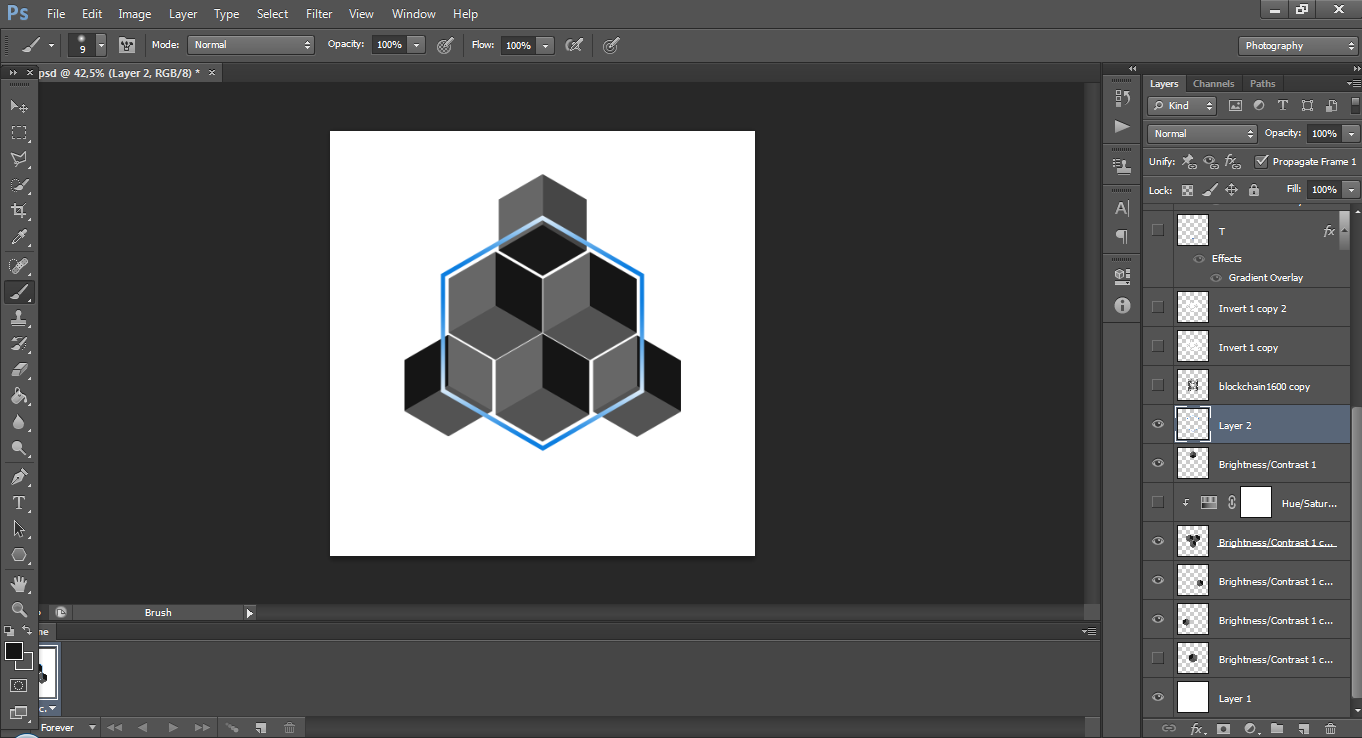Open the Actions panel play icon
1362x738 pixels.
(x=1122, y=127)
